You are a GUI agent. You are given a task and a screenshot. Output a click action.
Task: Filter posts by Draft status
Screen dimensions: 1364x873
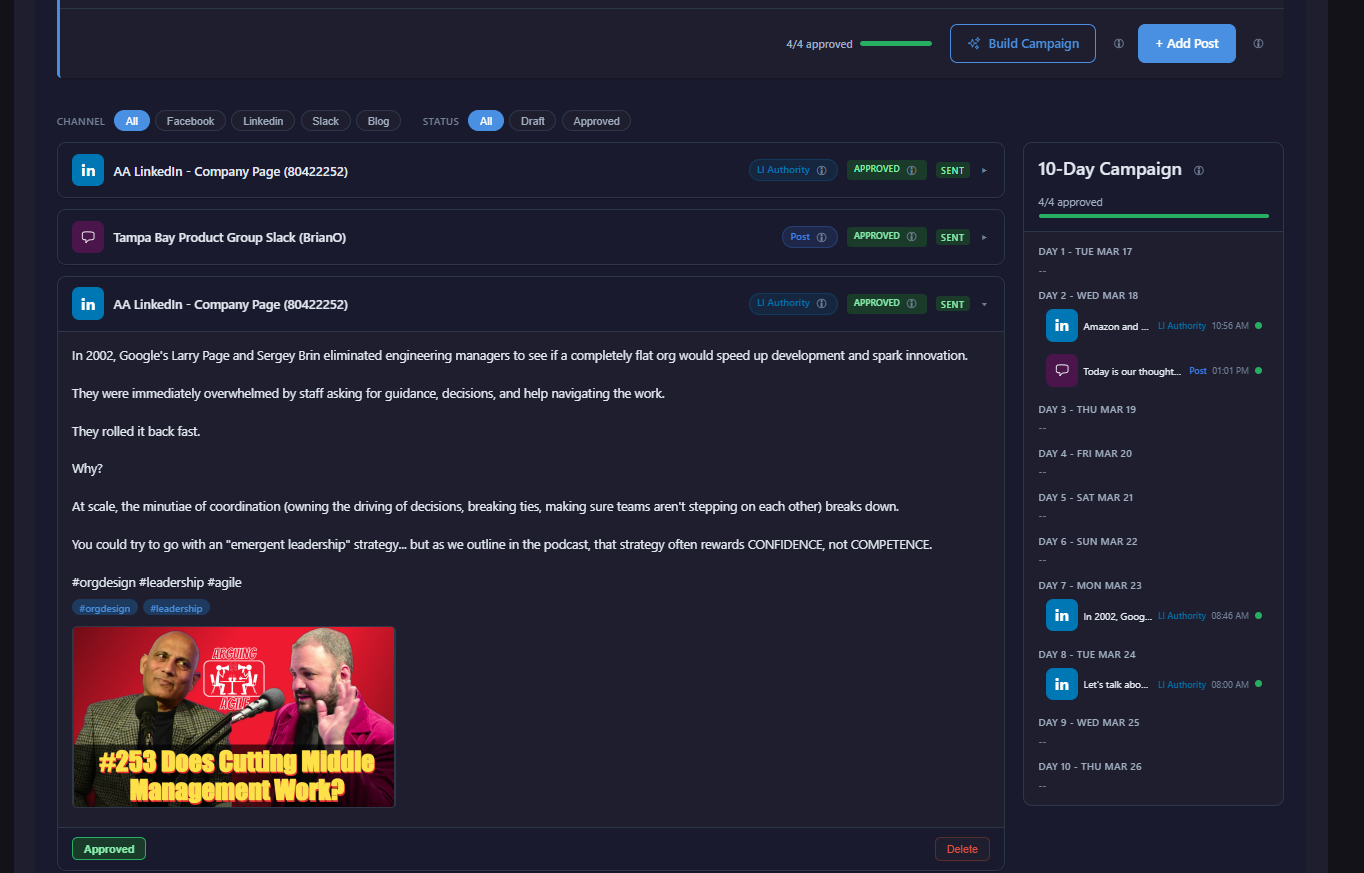pyautogui.click(x=533, y=121)
